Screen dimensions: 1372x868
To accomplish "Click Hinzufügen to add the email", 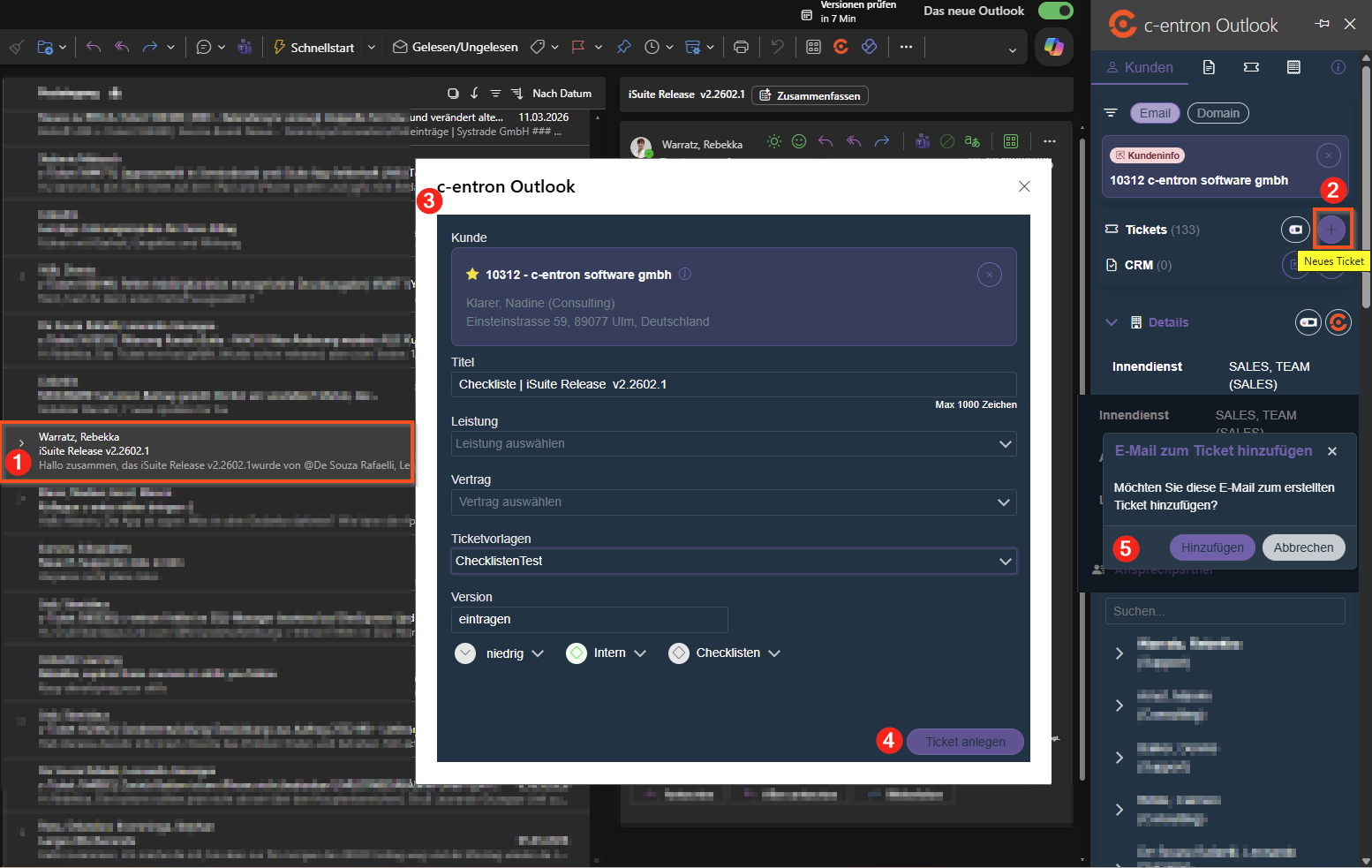I will (1212, 547).
